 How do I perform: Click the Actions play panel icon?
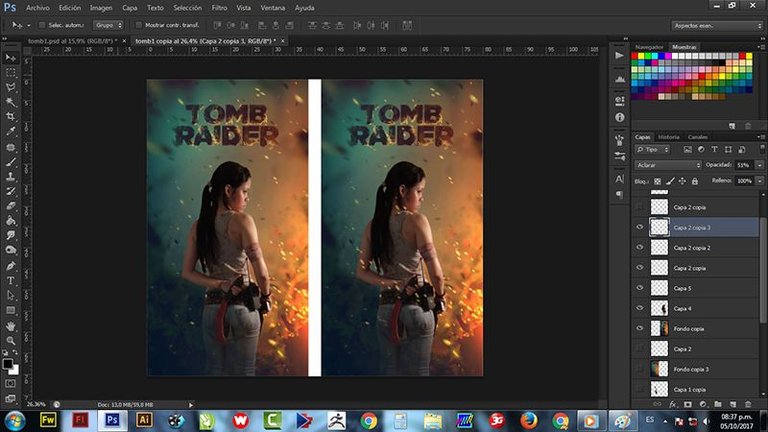point(620,55)
